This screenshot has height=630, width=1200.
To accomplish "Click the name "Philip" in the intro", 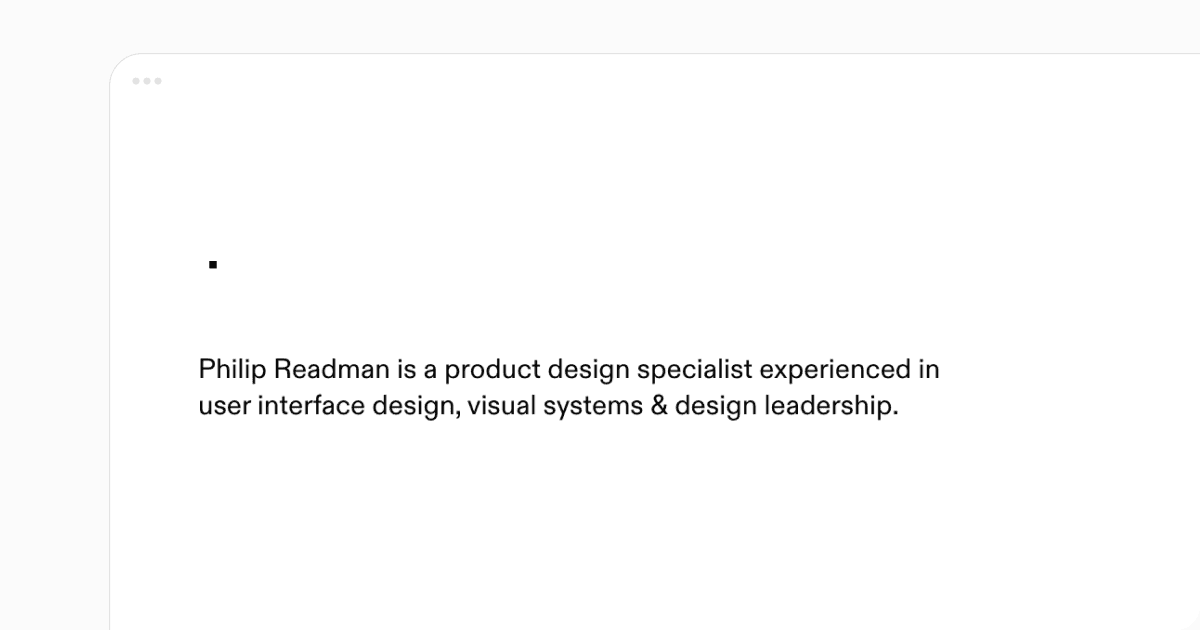I will (x=232, y=370).
